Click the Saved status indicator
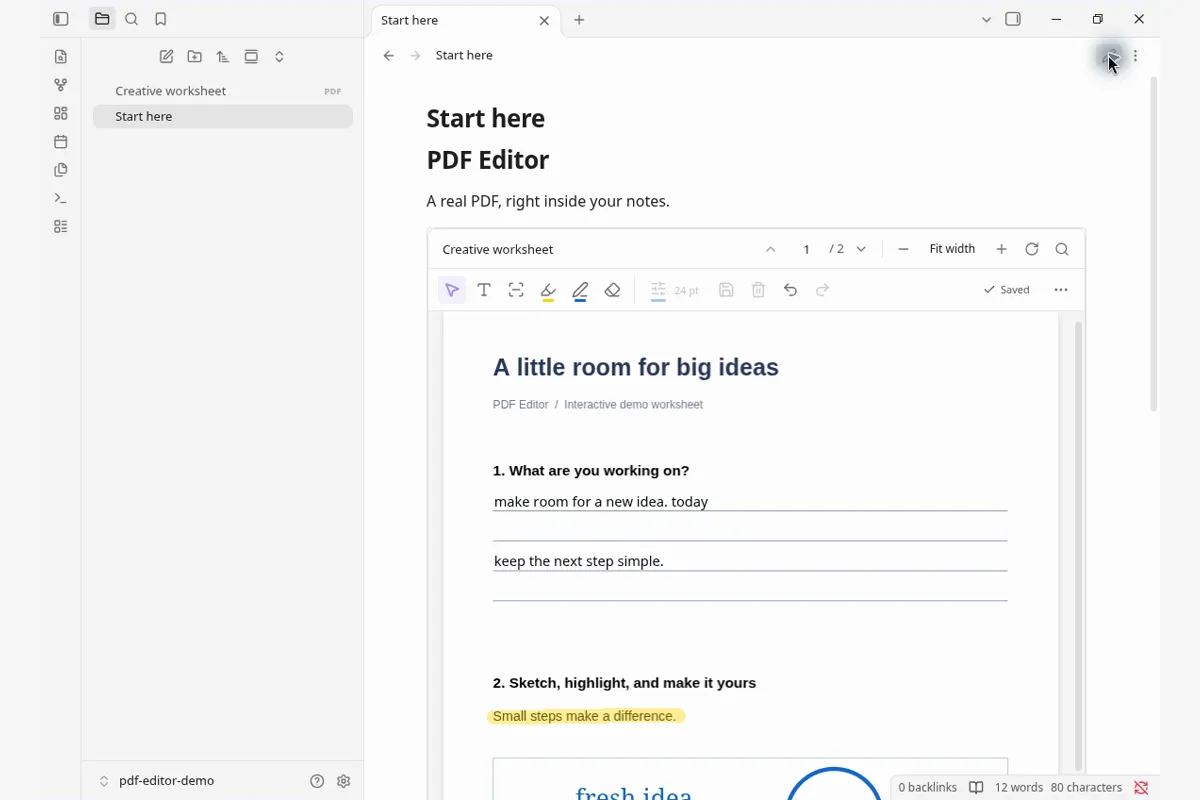1200x800 pixels. click(1006, 290)
